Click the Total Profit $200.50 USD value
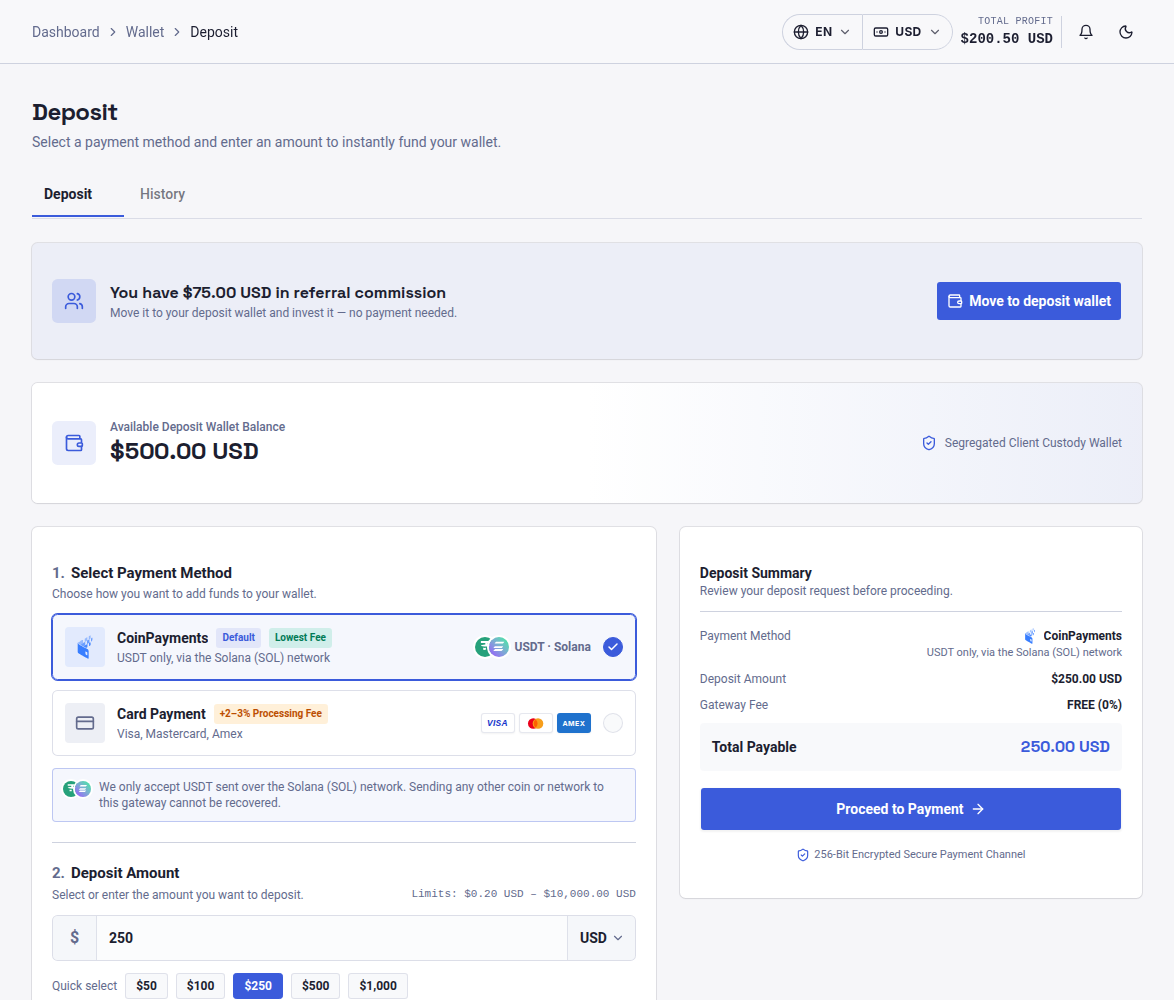1174x1000 pixels. click(x=1006, y=38)
